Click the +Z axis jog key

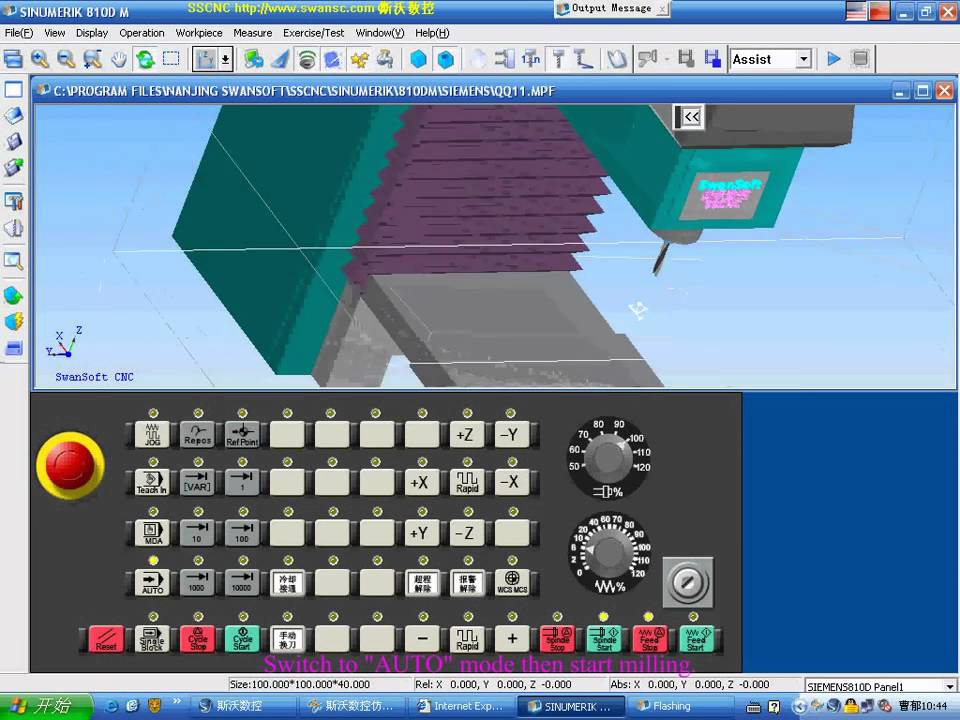tap(467, 435)
